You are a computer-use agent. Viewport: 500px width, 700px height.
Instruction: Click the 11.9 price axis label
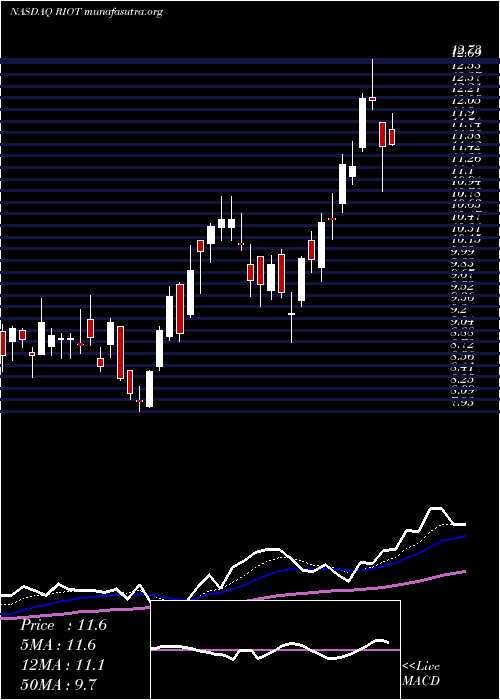point(463,113)
